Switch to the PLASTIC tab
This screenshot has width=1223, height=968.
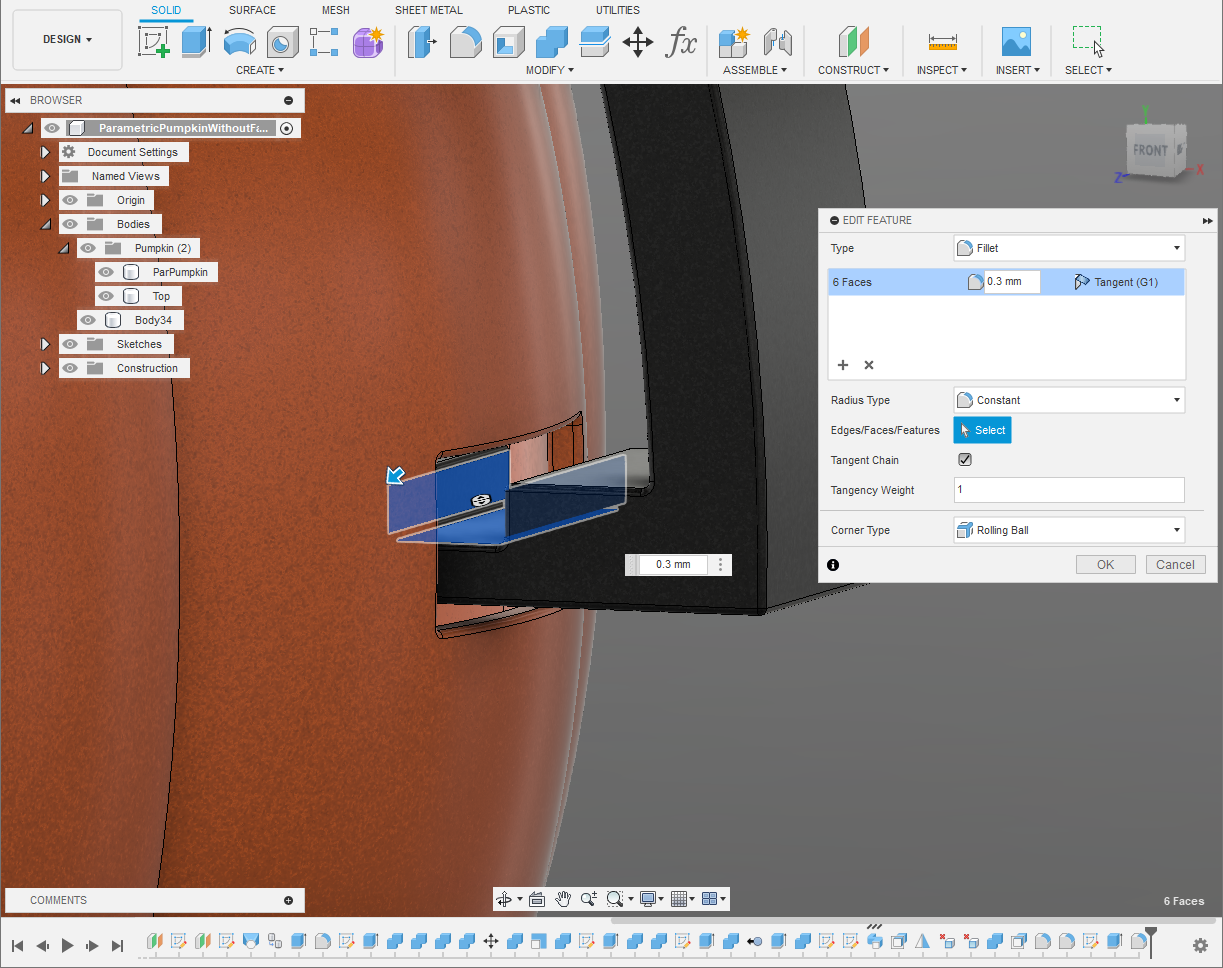pos(529,10)
